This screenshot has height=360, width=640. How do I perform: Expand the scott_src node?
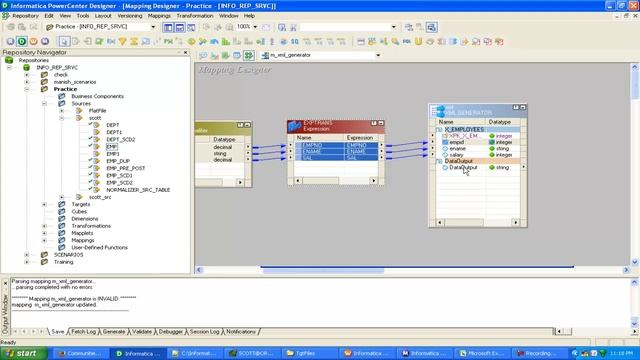[62, 197]
